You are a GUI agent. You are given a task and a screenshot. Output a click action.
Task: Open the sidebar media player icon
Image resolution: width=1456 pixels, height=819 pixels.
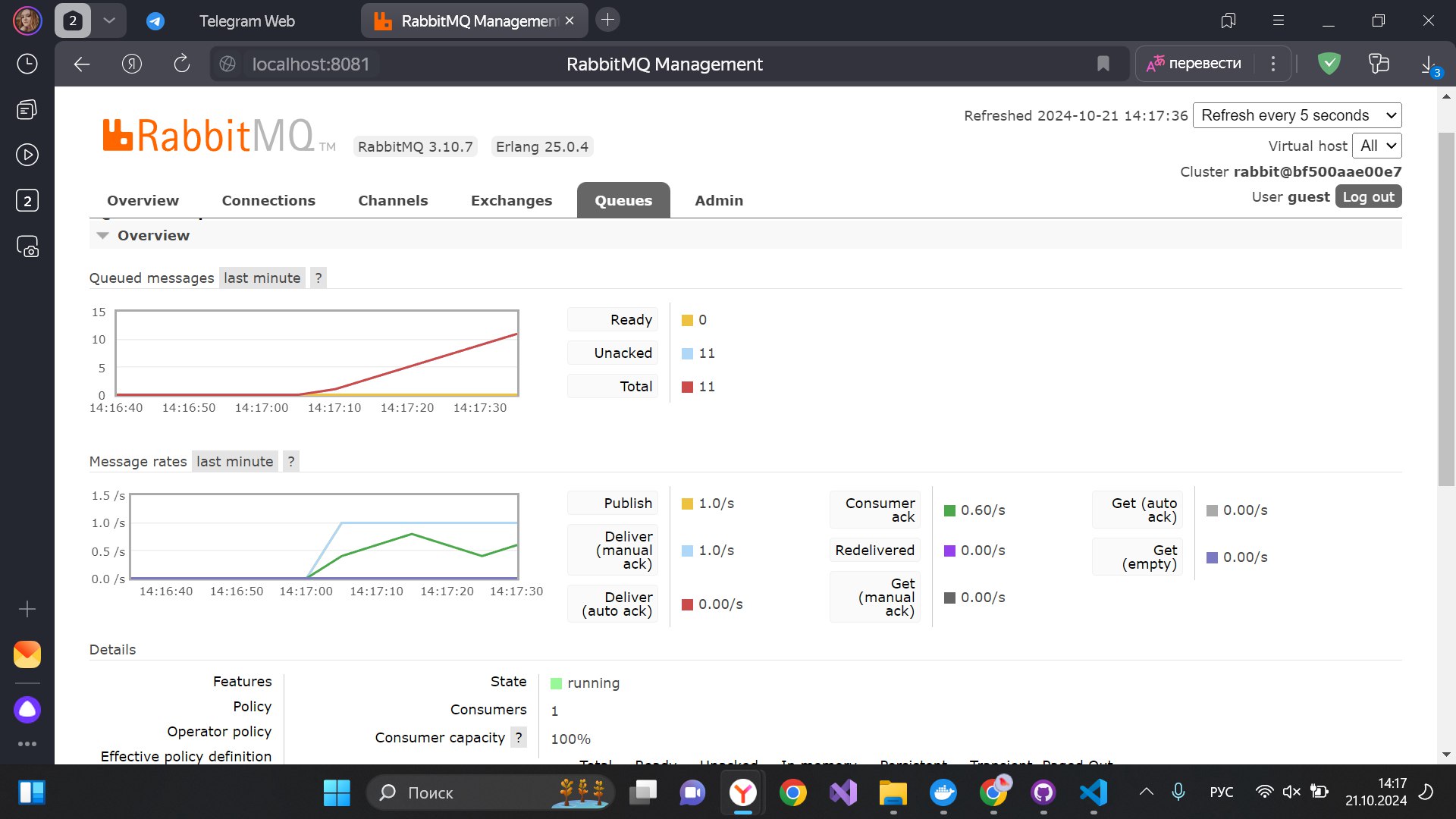pyautogui.click(x=27, y=155)
